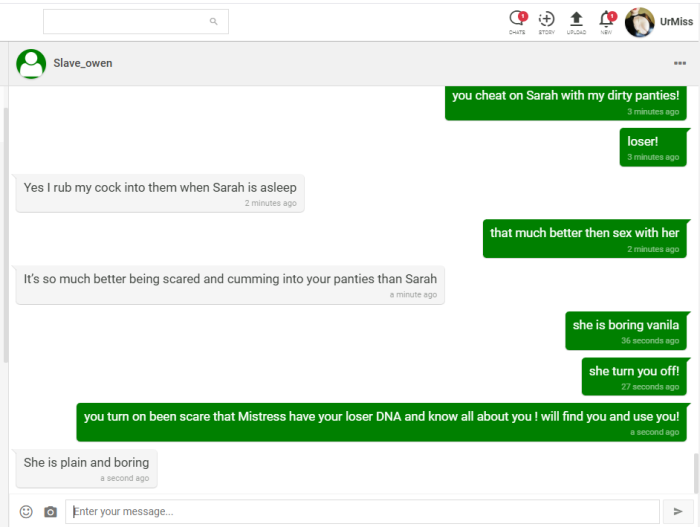The image size is (700, 527).
Task: Click into the top search box
Action: pos(125,21)
